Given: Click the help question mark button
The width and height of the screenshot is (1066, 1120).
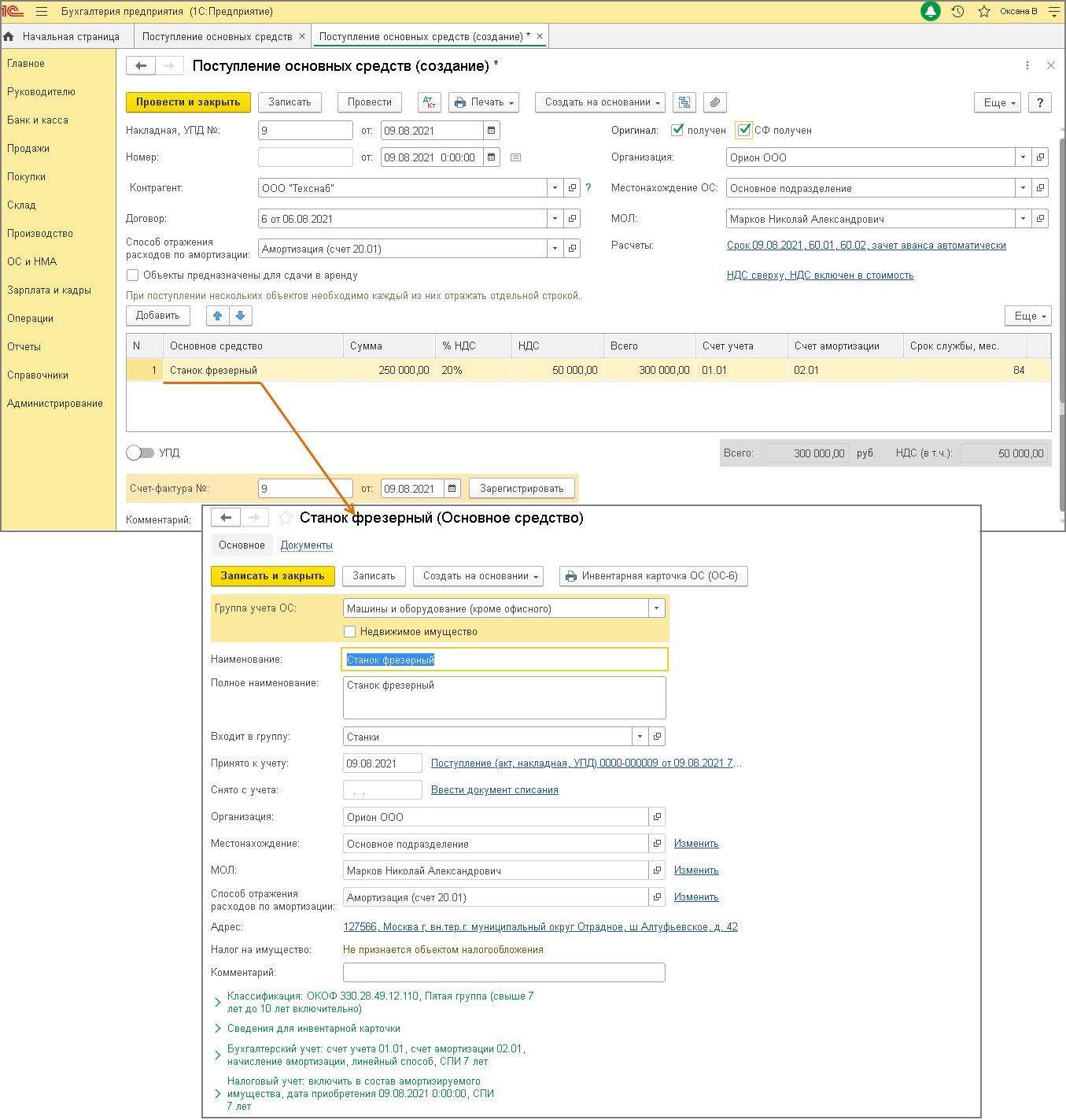Looking at the screenshot, I should [1040, 102].
